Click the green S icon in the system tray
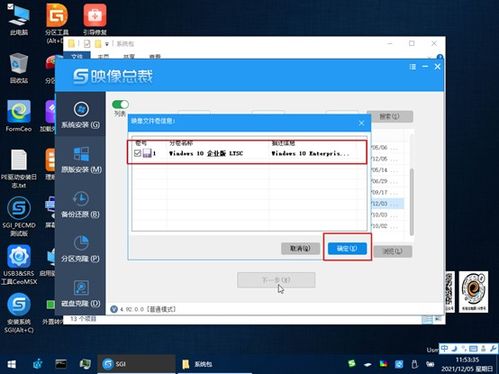Viewport: 499px width, 374px height. click(x=351, y=364)
